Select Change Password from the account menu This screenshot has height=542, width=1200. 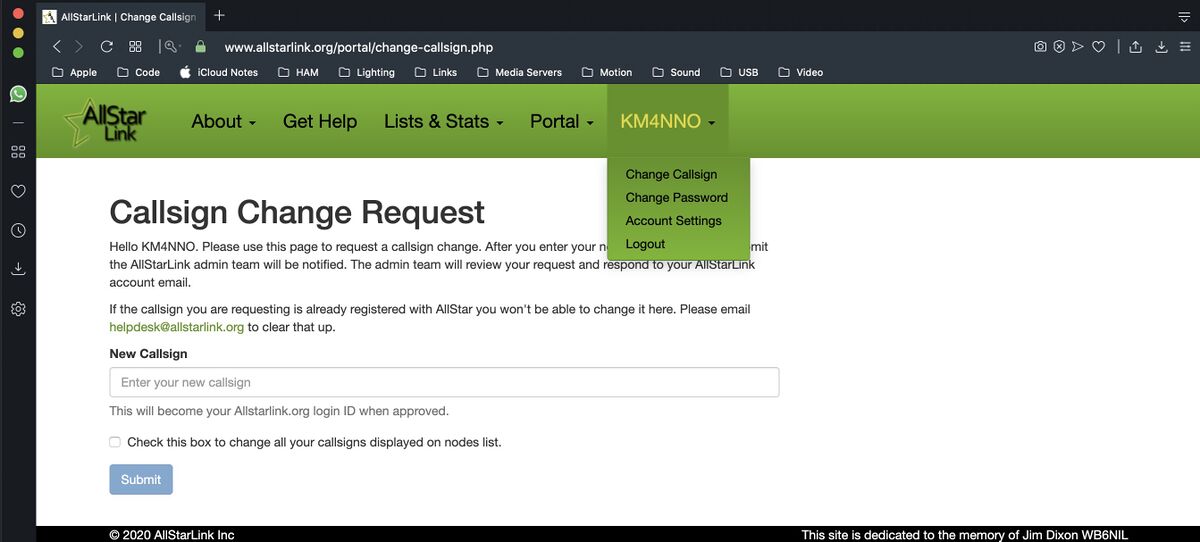(x=676, y=197)
